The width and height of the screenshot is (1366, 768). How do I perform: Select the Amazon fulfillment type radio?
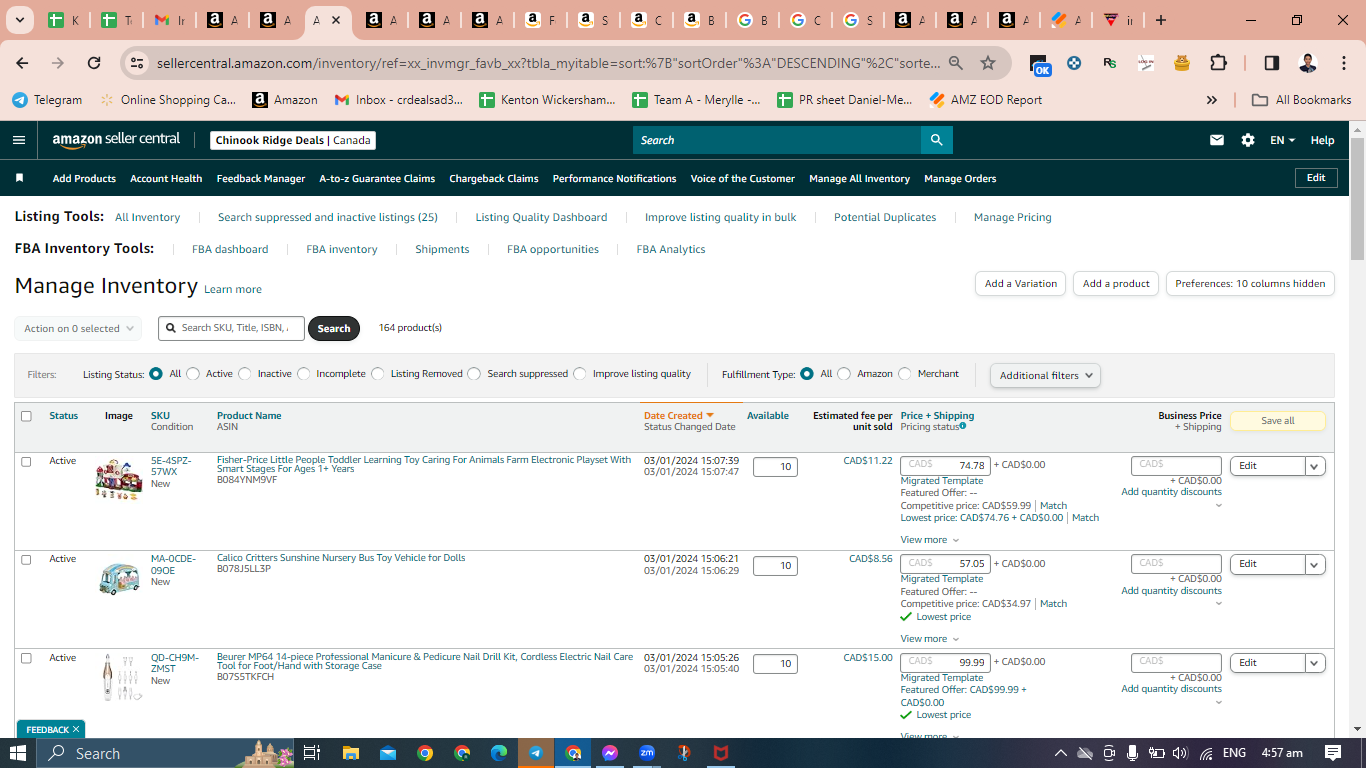click(844, 374)
